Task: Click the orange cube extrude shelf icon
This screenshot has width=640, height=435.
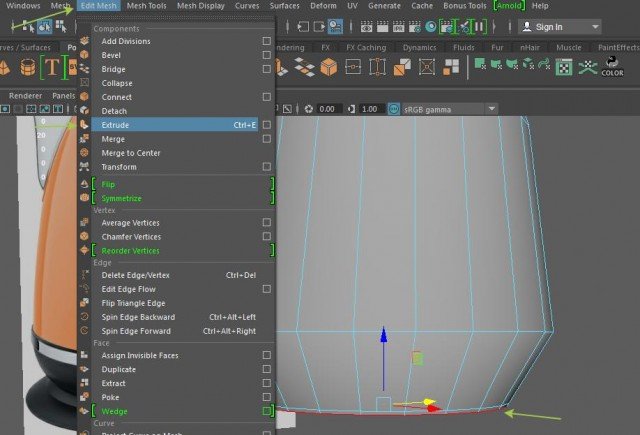Action: [x=329, y=68]
